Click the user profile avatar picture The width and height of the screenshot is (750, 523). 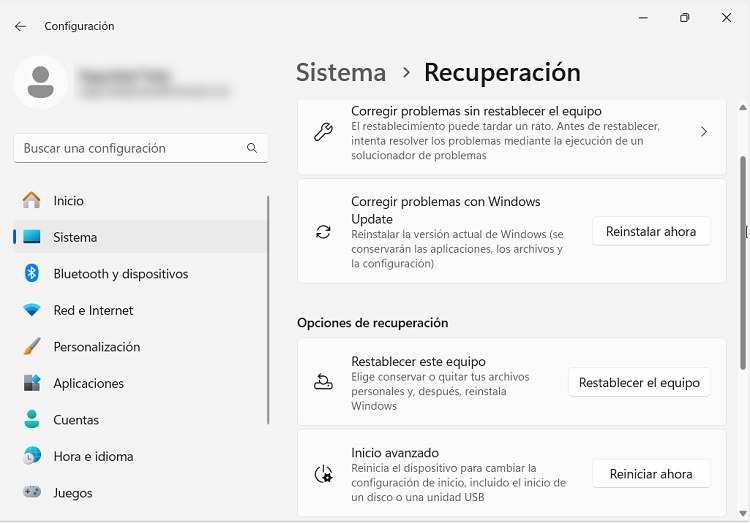pyautogui.click(x=41, y=83)
